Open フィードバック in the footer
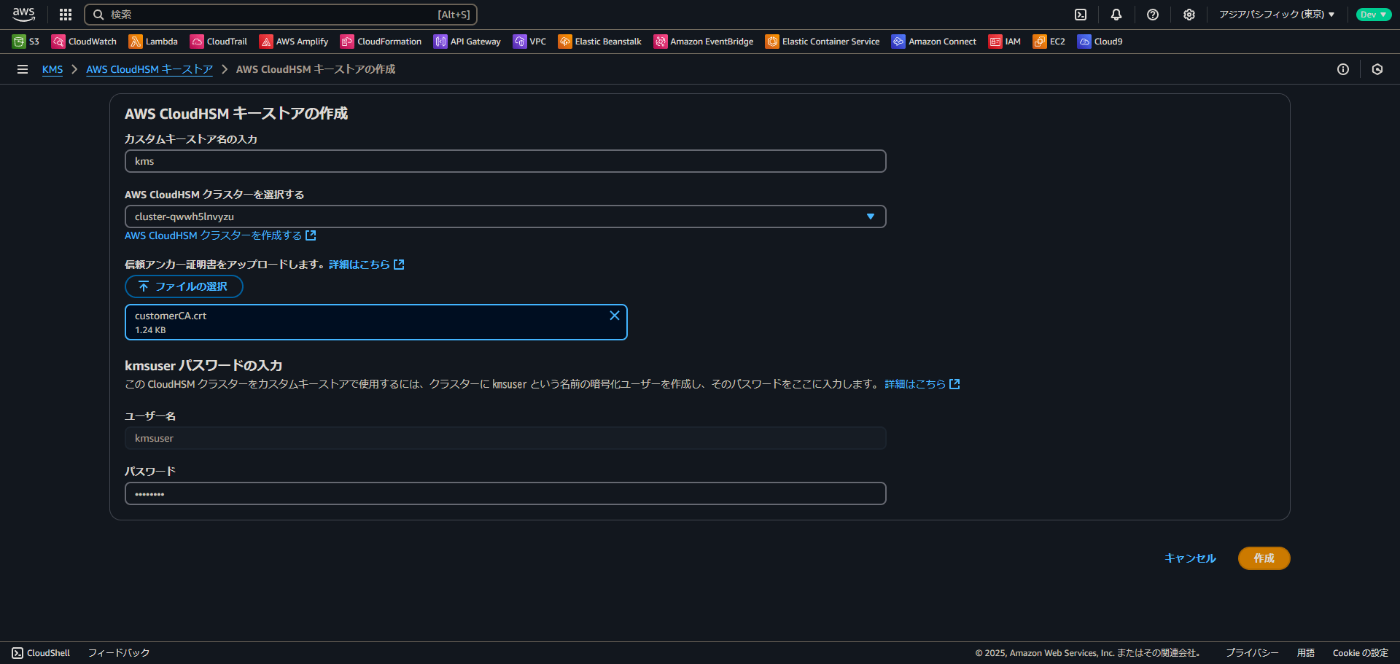The height and width of the screenshot is (664, 1400). pyautogui.click(x=119, y=653)
